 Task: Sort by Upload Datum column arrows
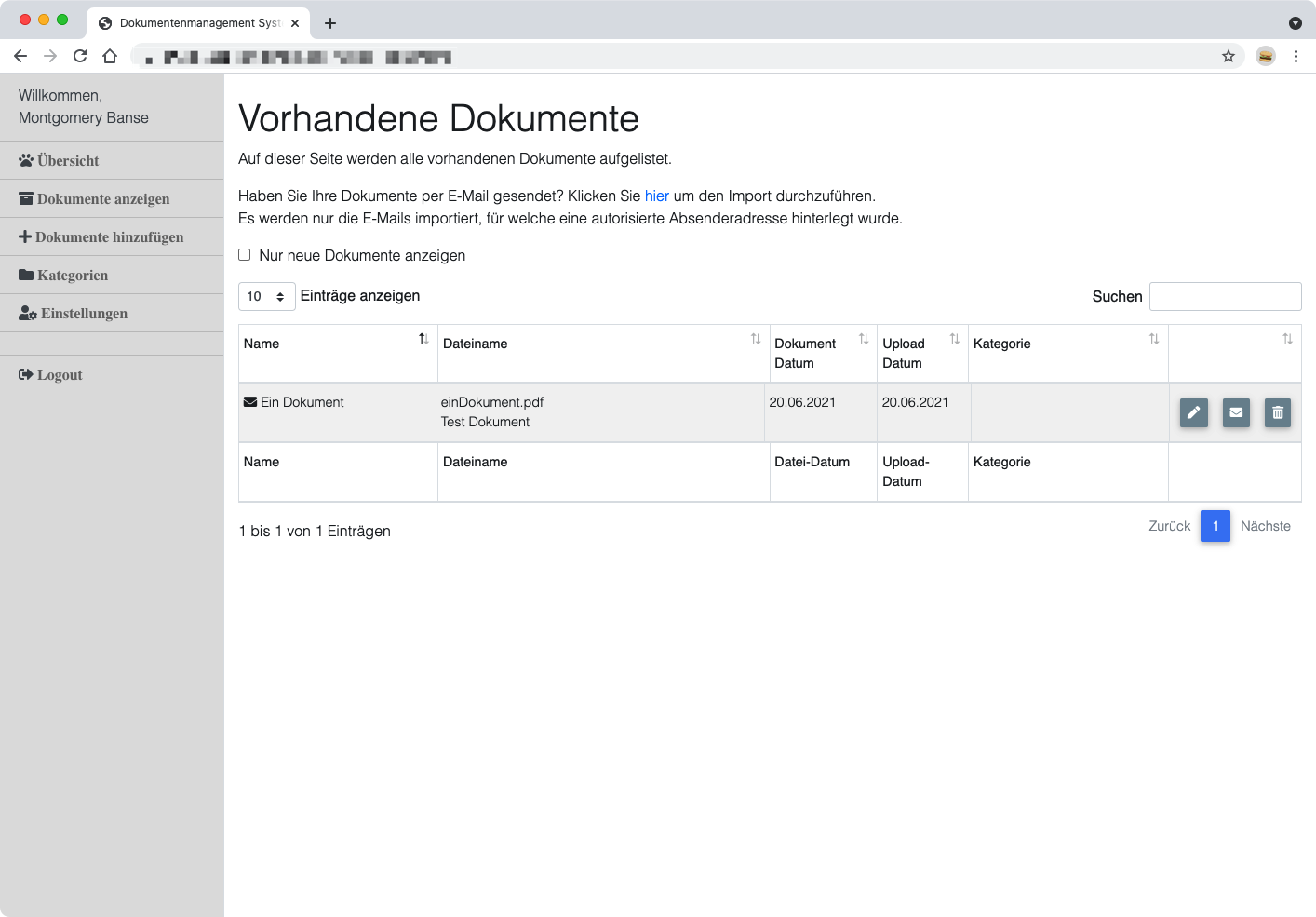point(955,339)
